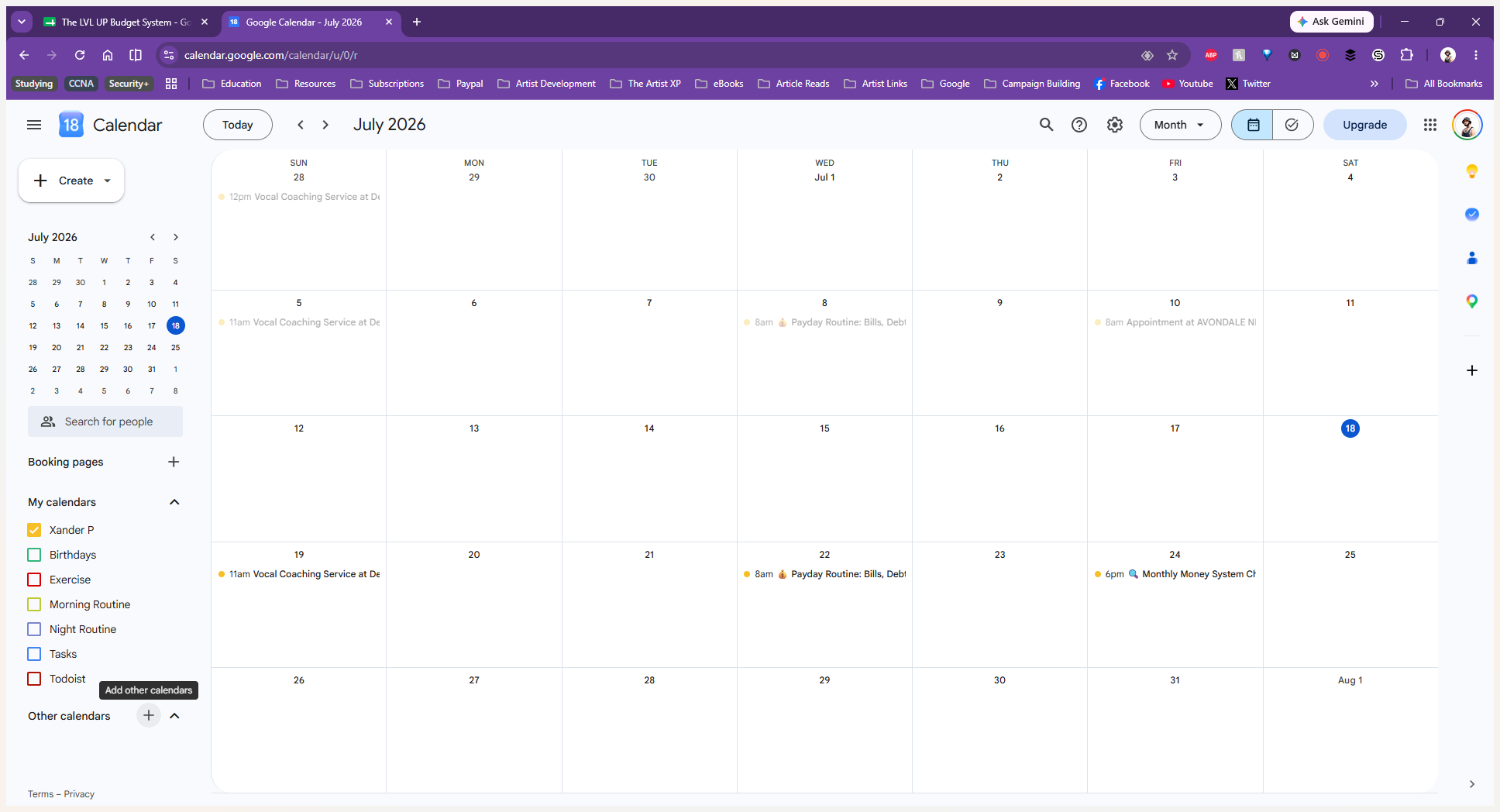Open Google Maps side panel icon
This screenshot has height=812, width=1500.
coord(1472,301)
